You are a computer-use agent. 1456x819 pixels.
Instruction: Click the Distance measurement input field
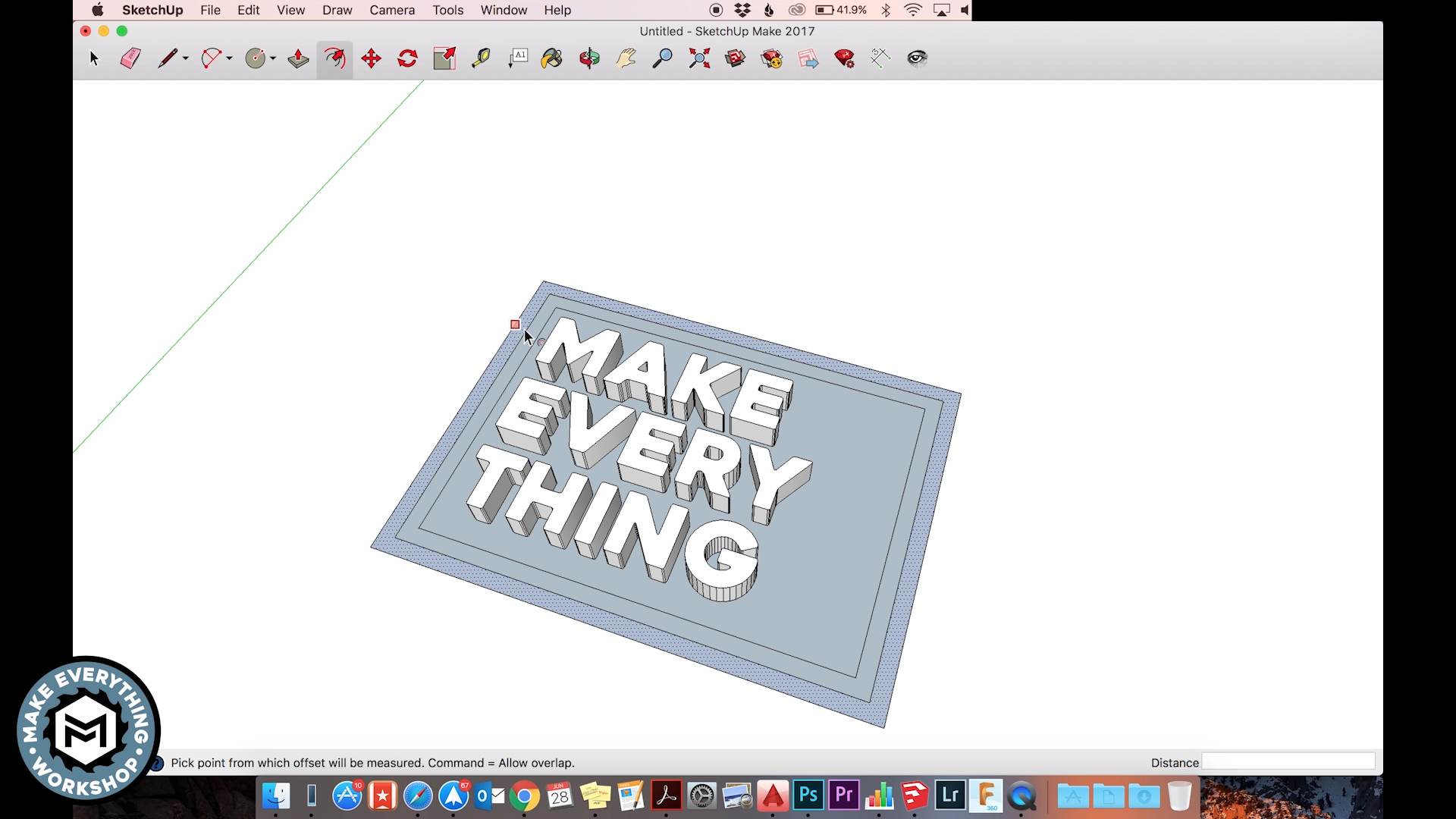pos(1288,762)
